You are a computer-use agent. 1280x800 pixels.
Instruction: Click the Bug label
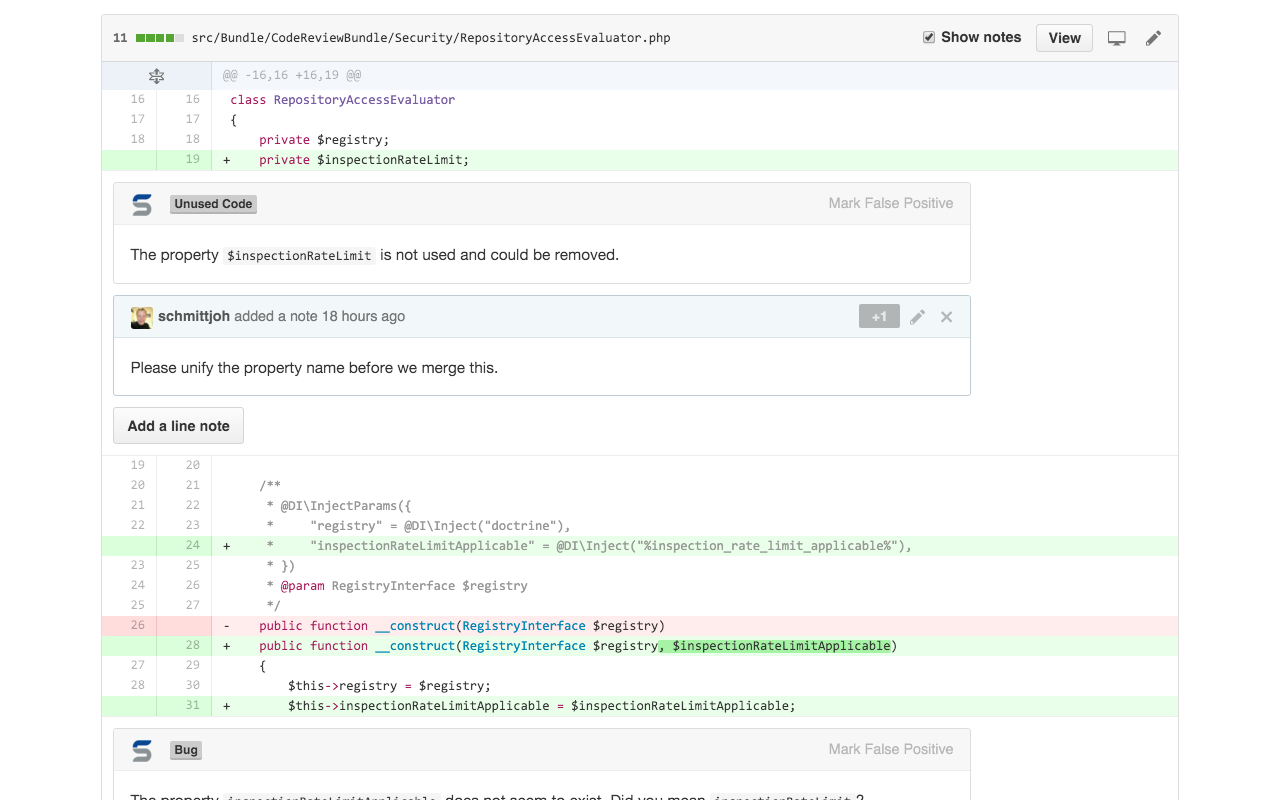point(186,750)
